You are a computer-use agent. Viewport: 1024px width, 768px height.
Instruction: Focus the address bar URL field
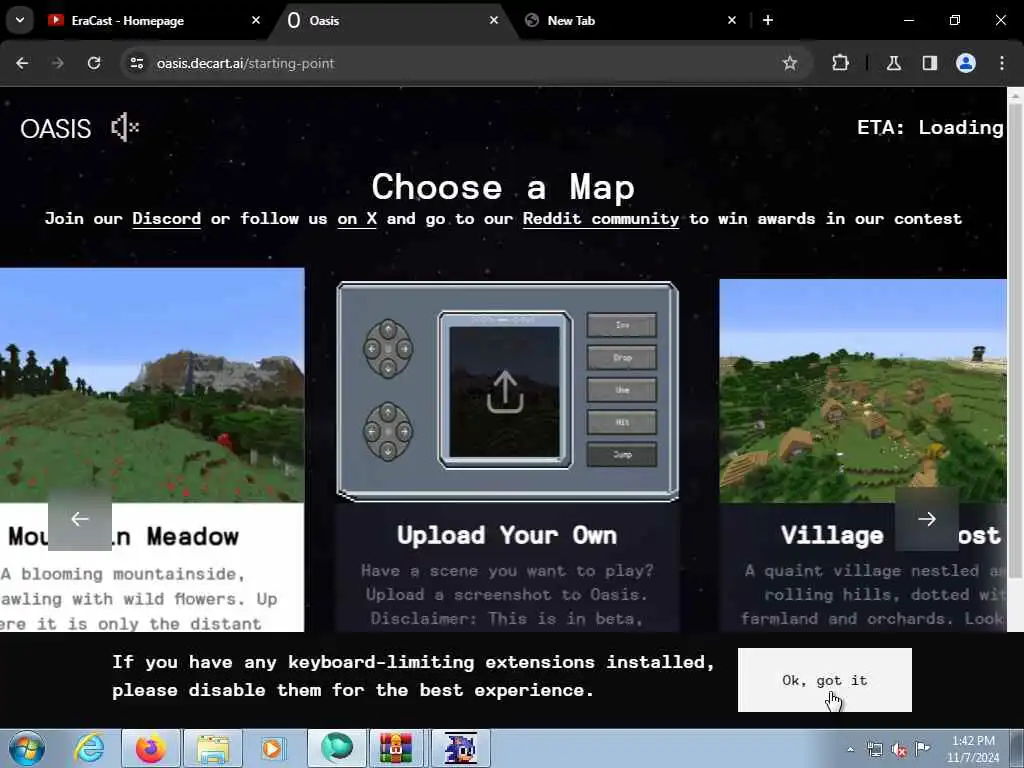[x=457, y=63]
